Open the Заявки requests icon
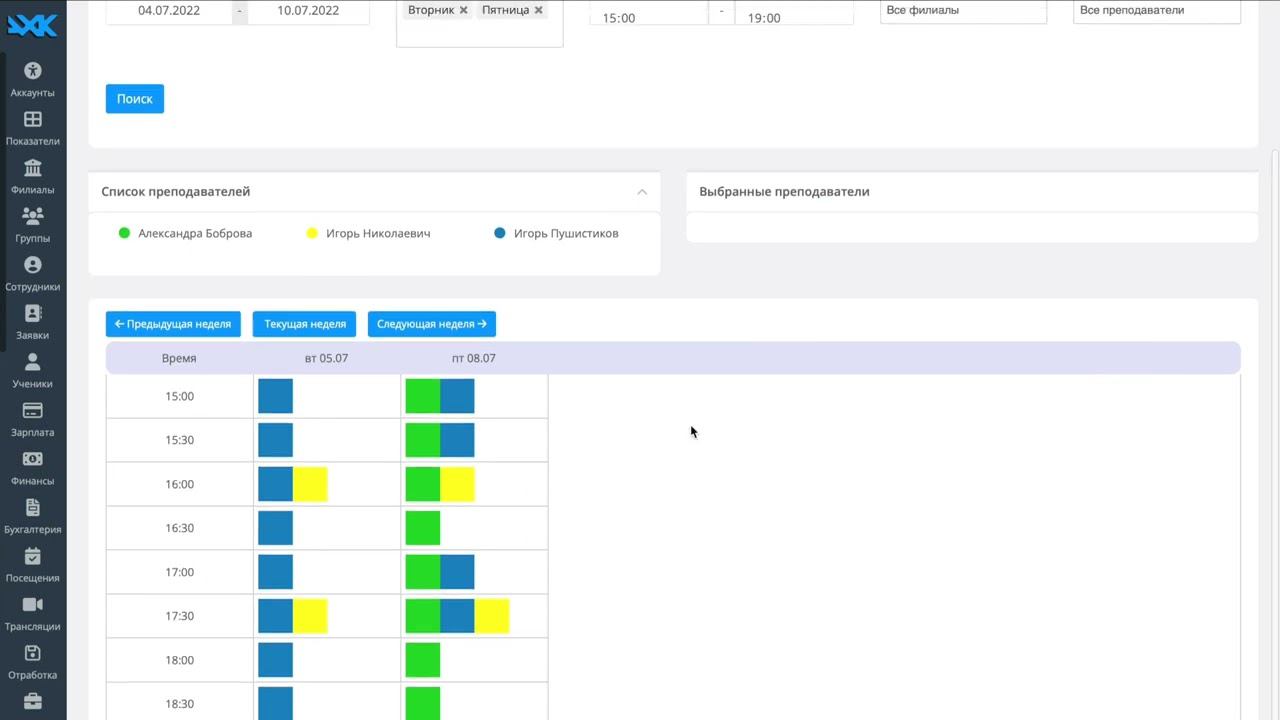This screenshot has height=720, width=1280. (x=32, y=313)
